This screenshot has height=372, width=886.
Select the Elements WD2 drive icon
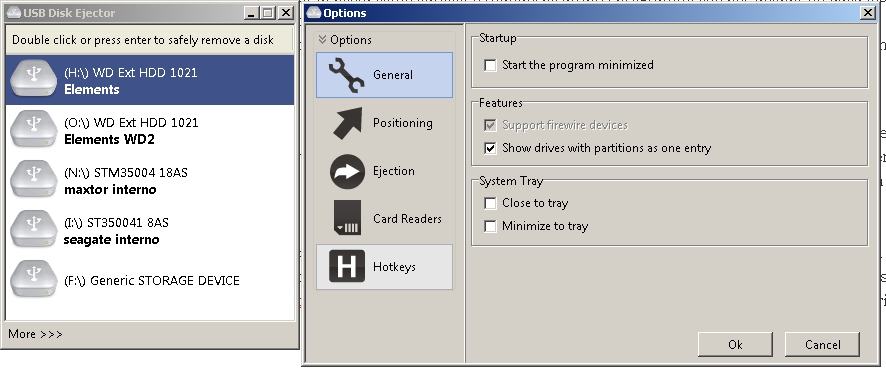[33, 129]
